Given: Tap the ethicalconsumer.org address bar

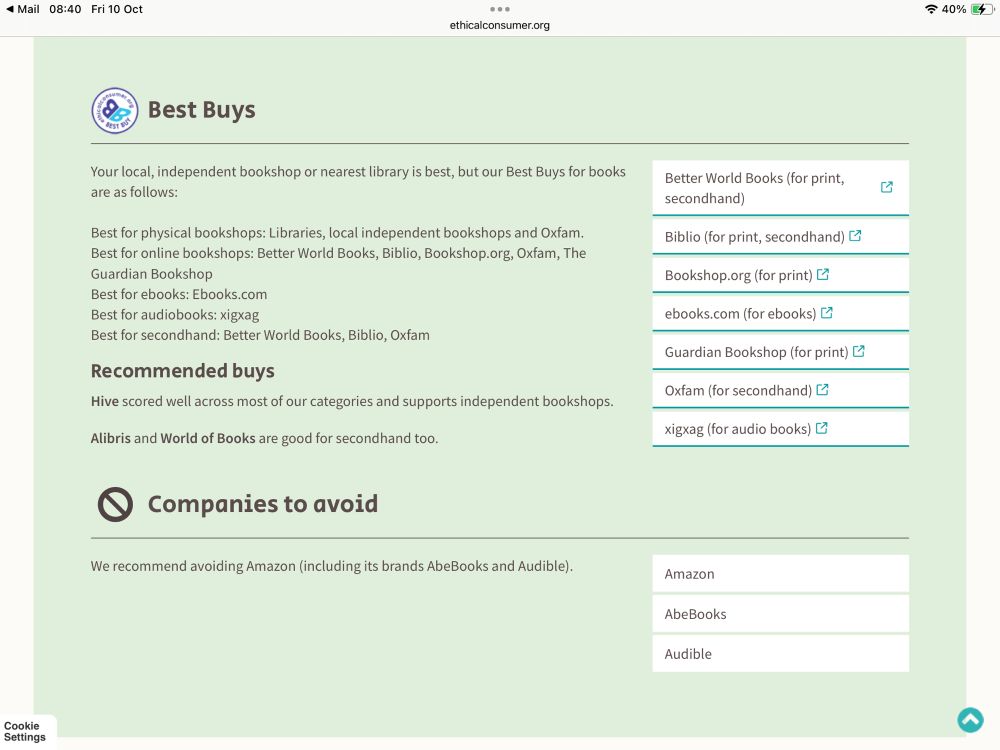Looking at the screenshot, I should click(x=499, y=25).
